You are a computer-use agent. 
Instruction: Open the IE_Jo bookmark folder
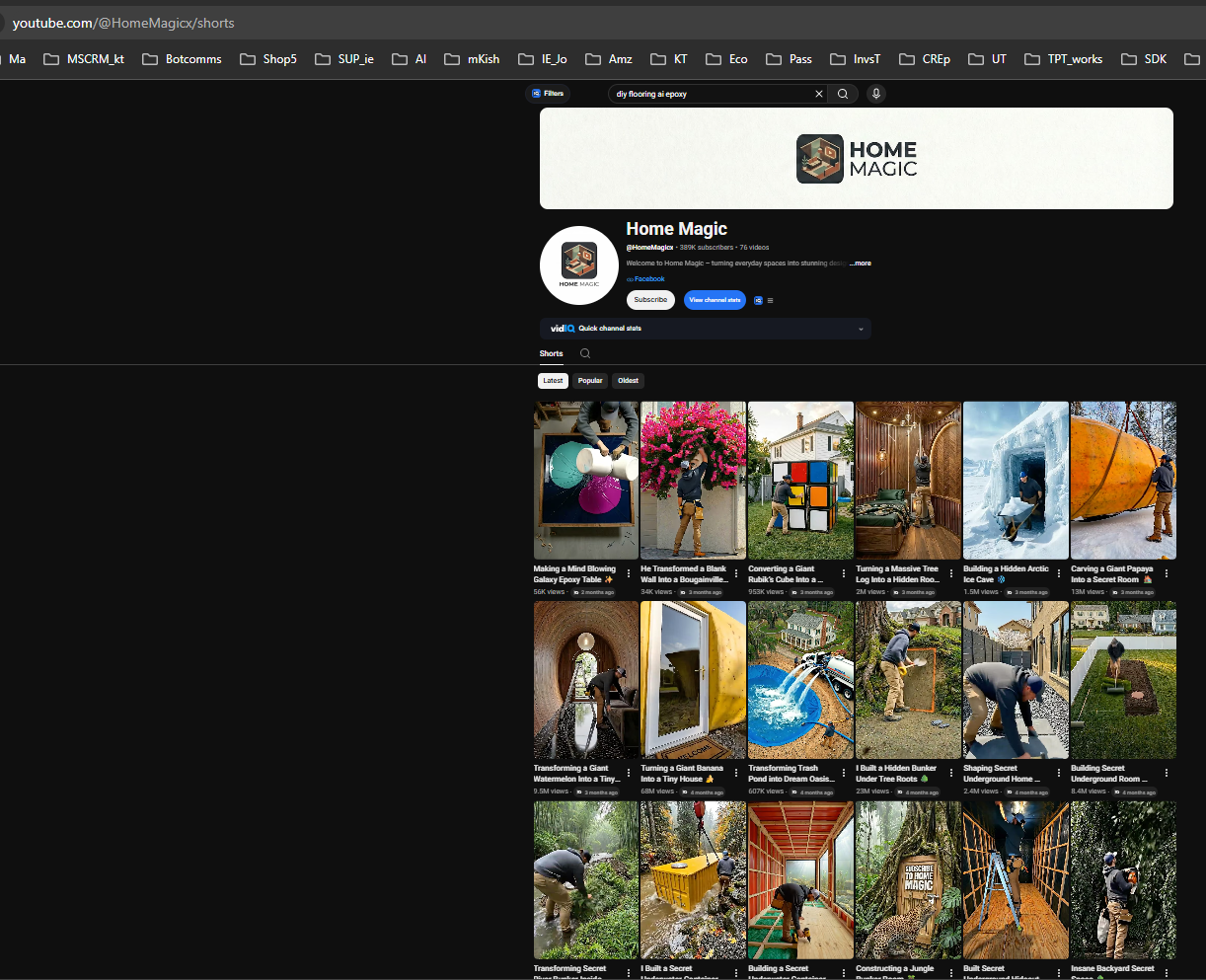click(543, 59)
